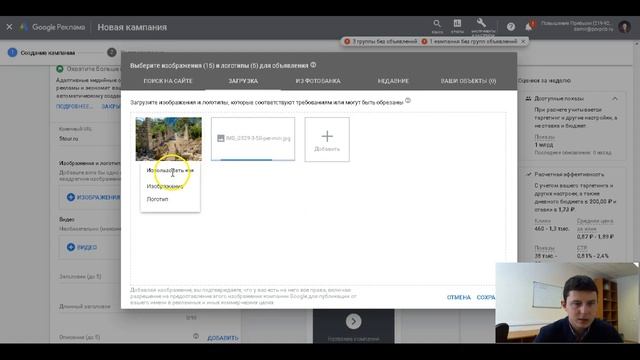Switch to 'Поиск на сайте' tab

point(168,81)
